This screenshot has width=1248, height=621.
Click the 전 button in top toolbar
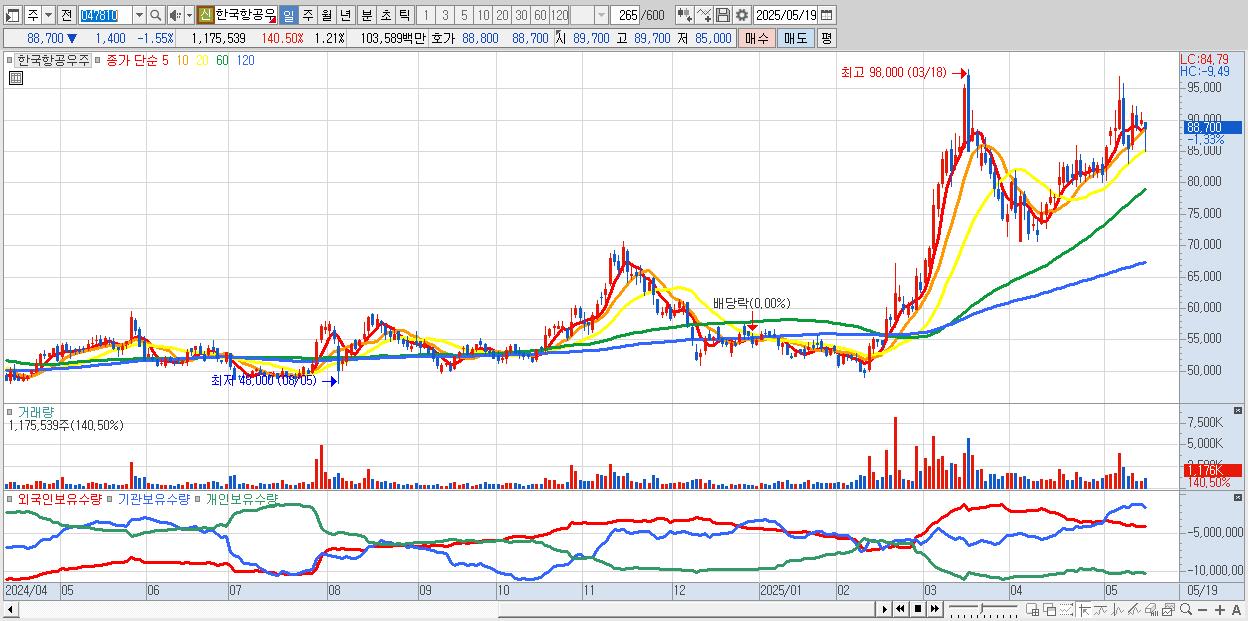[x=67, y=15]
